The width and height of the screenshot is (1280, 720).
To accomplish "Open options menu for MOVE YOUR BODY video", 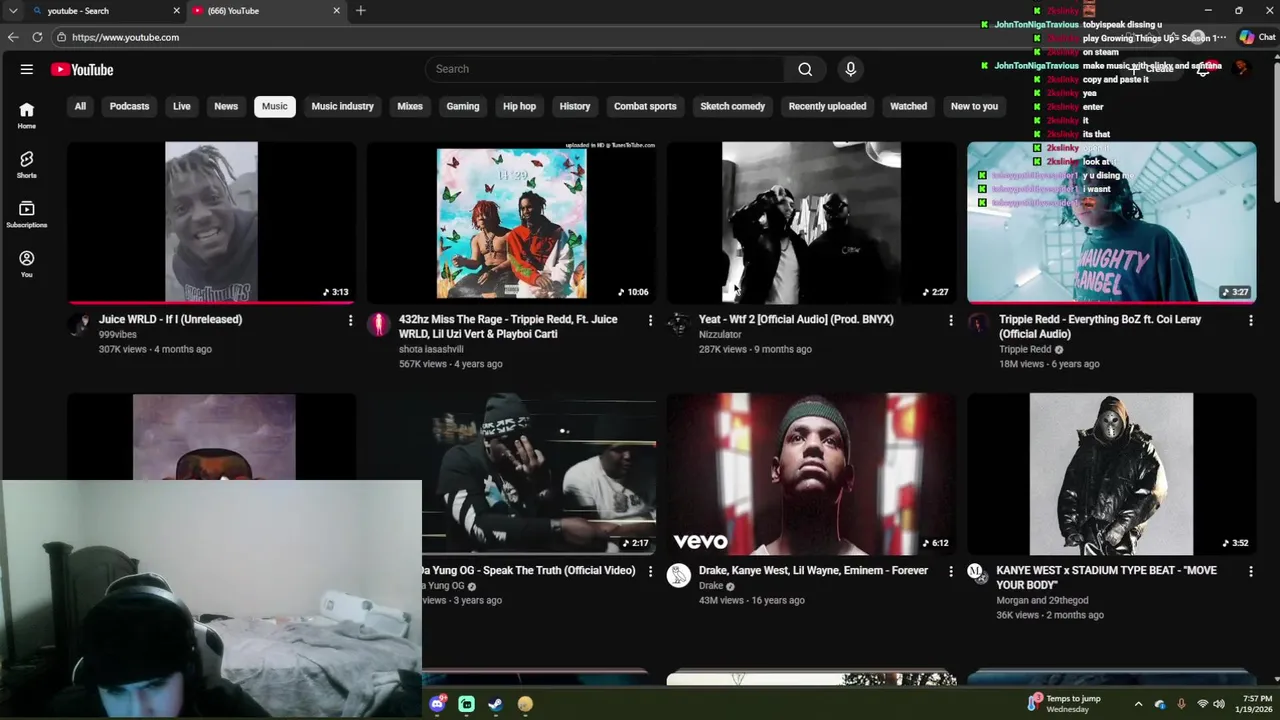I will coord(1250,571).
